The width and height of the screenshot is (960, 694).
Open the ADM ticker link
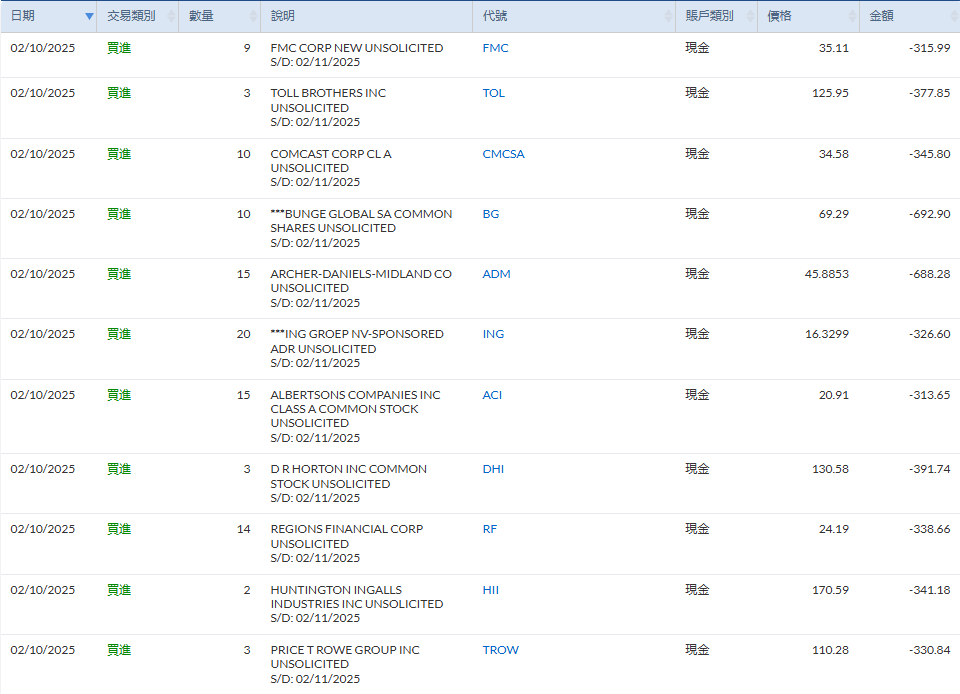pos(496,274)
